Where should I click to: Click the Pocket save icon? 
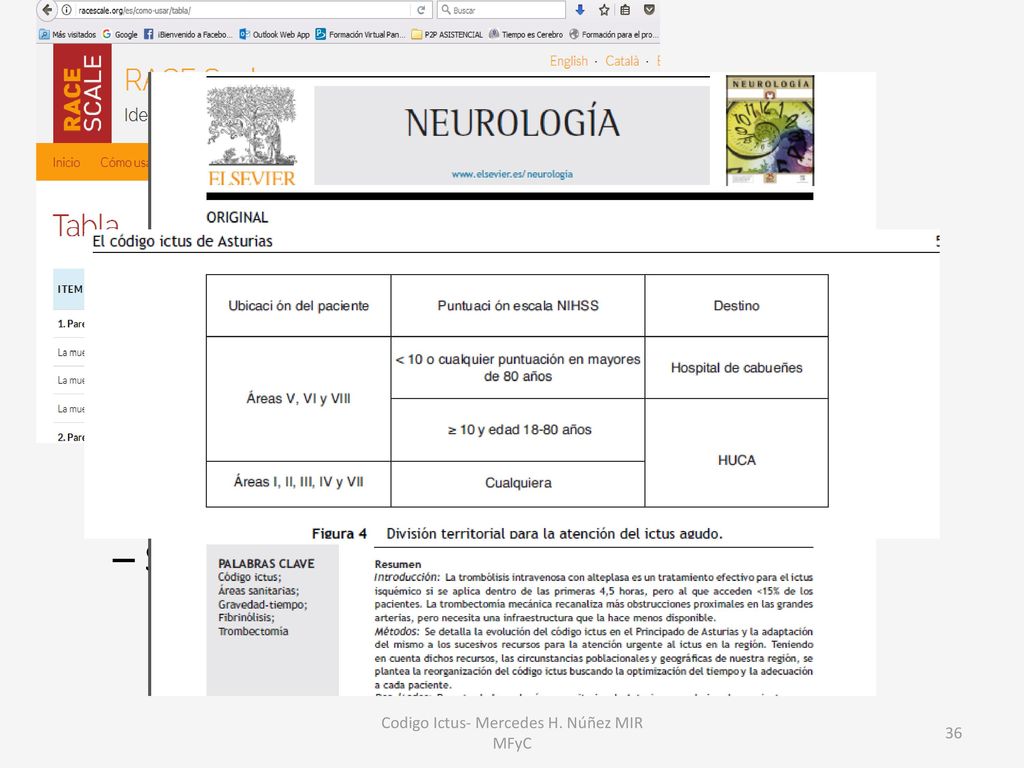click(648, 10)
